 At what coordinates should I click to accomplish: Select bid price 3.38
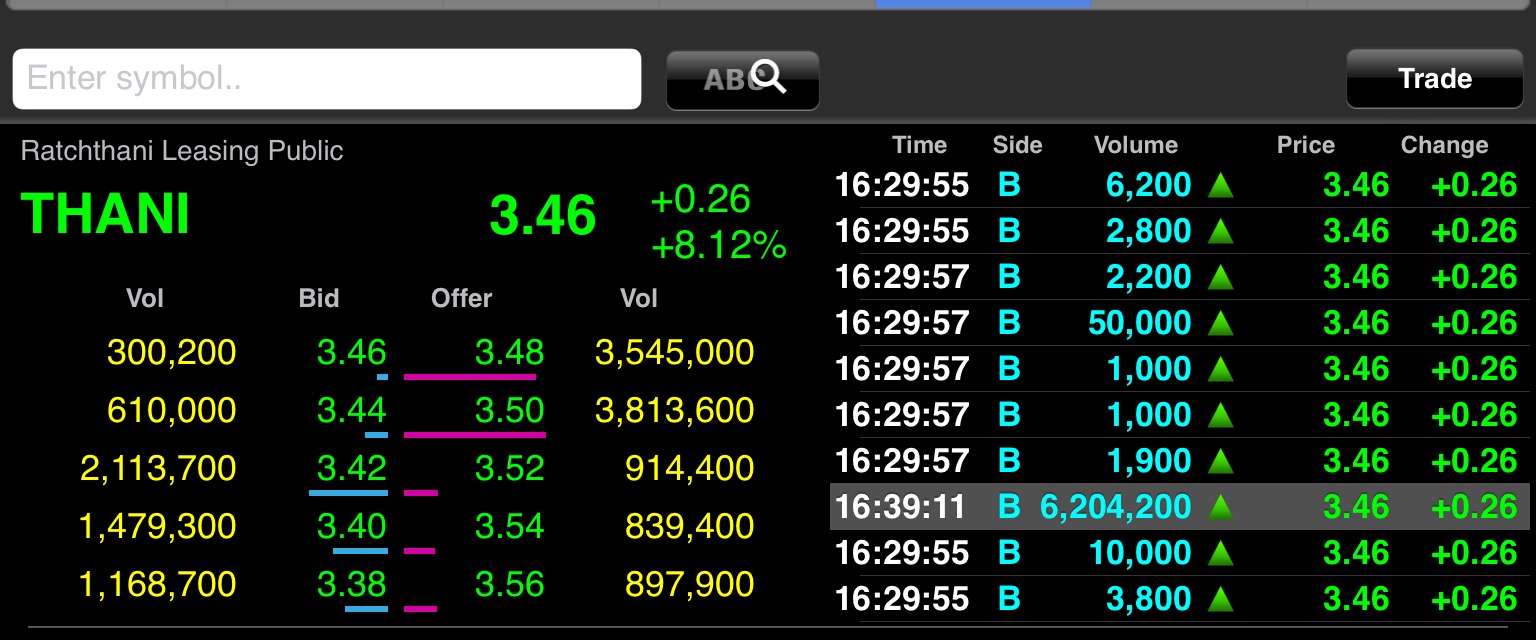[351, 584]
